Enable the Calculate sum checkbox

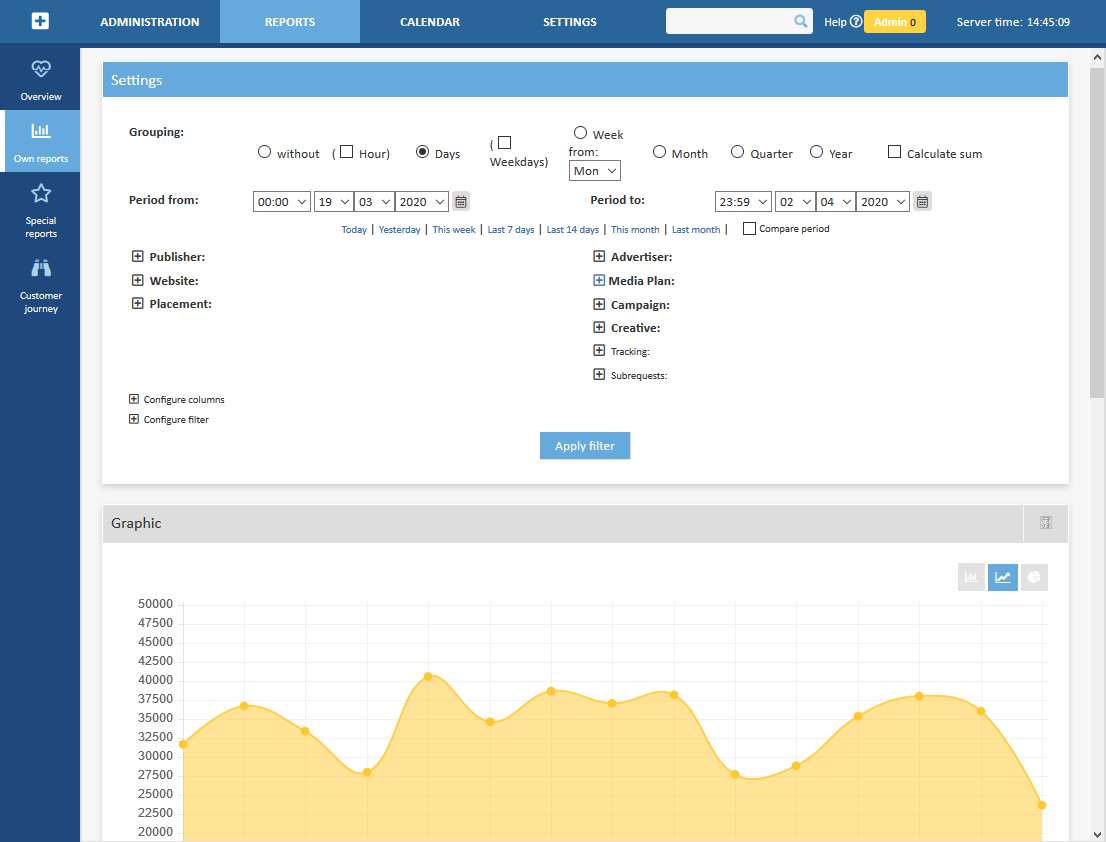[x=895, y=152]
